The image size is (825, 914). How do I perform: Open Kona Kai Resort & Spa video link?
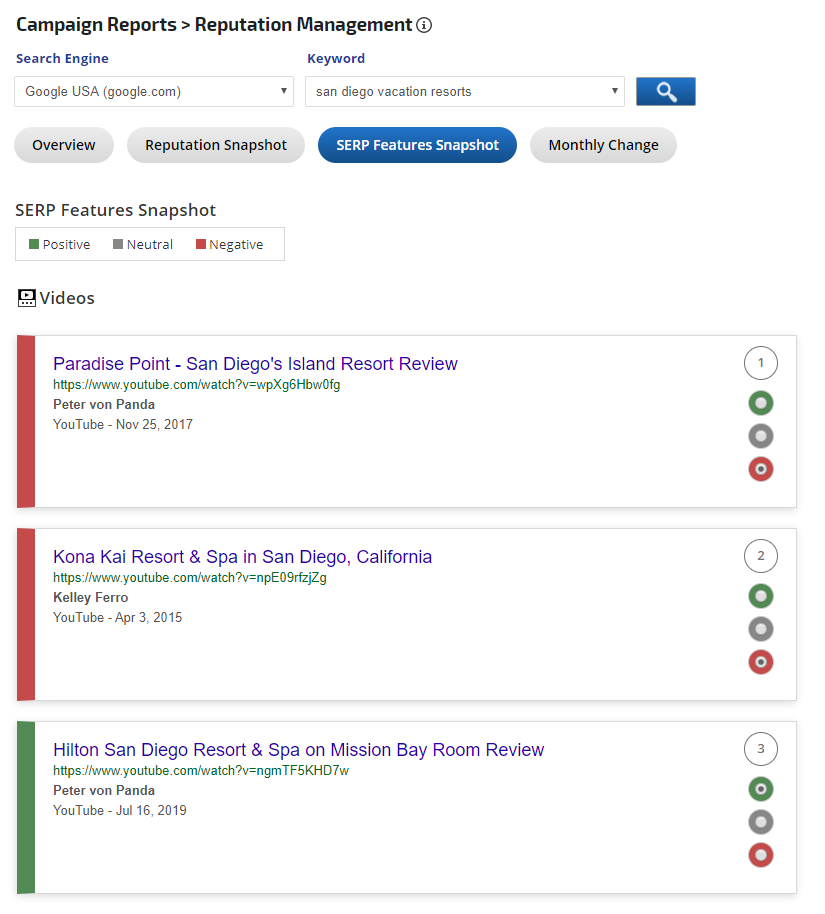click(x=242, y=557)
